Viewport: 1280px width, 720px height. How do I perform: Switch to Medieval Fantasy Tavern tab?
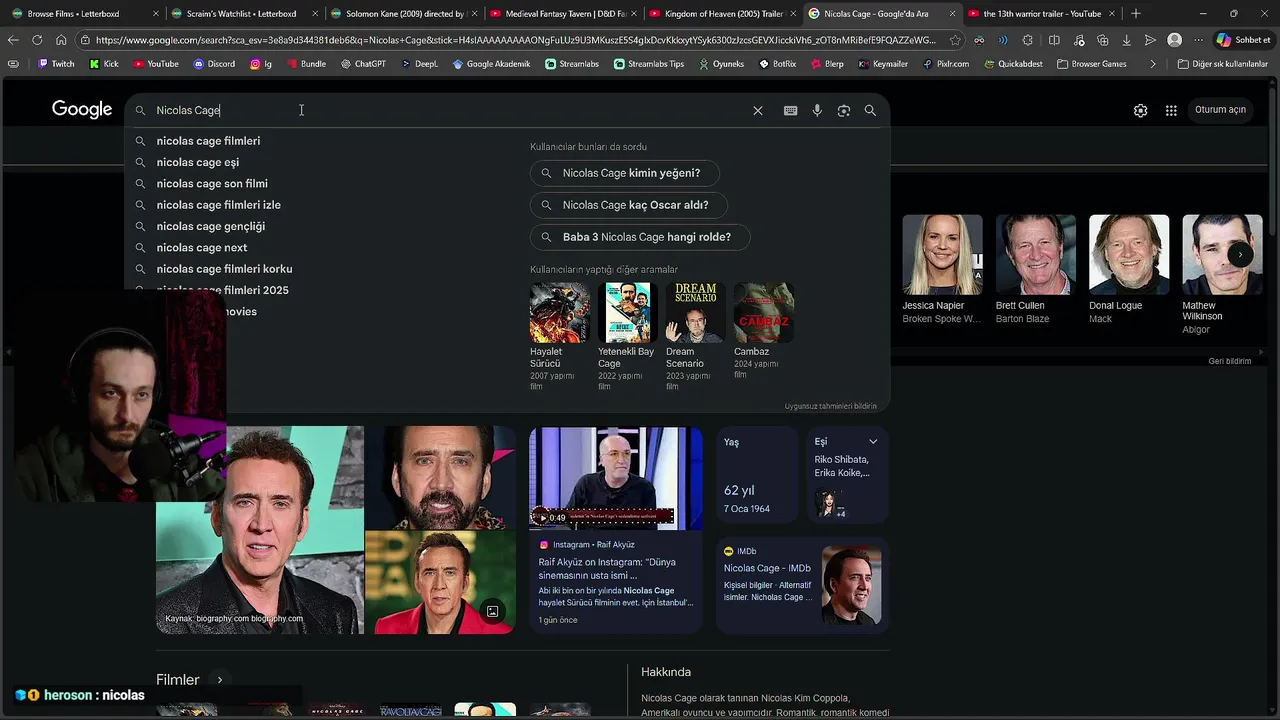pos(562,14)
